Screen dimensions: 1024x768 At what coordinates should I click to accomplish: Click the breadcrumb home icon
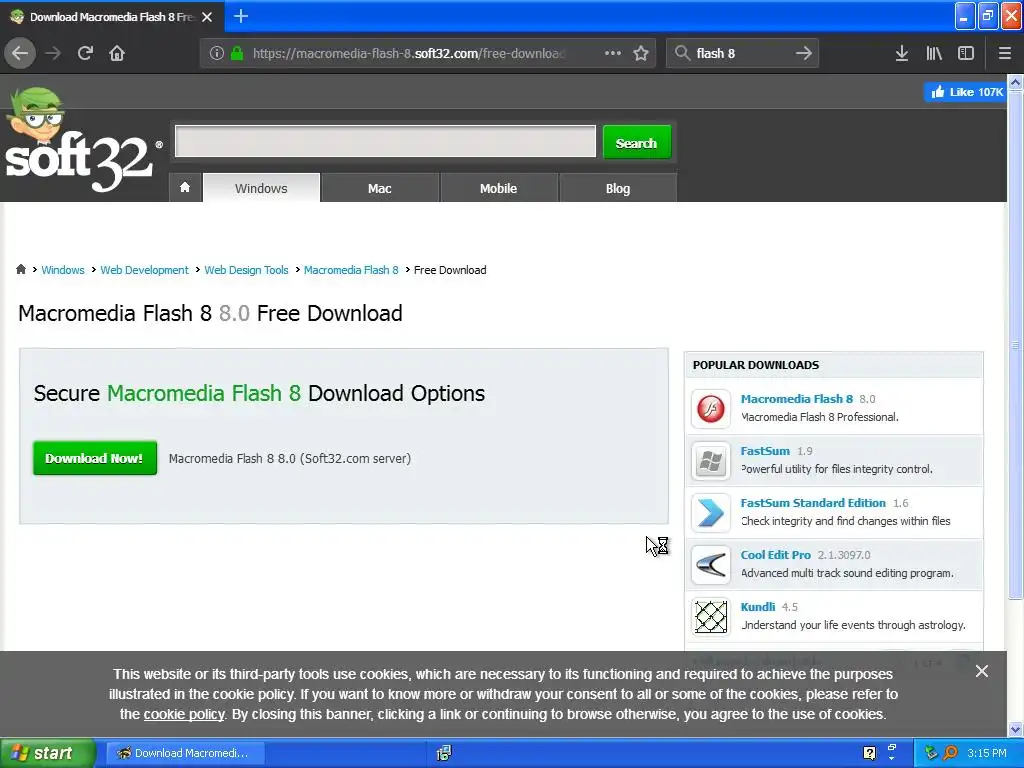point(21,269)
